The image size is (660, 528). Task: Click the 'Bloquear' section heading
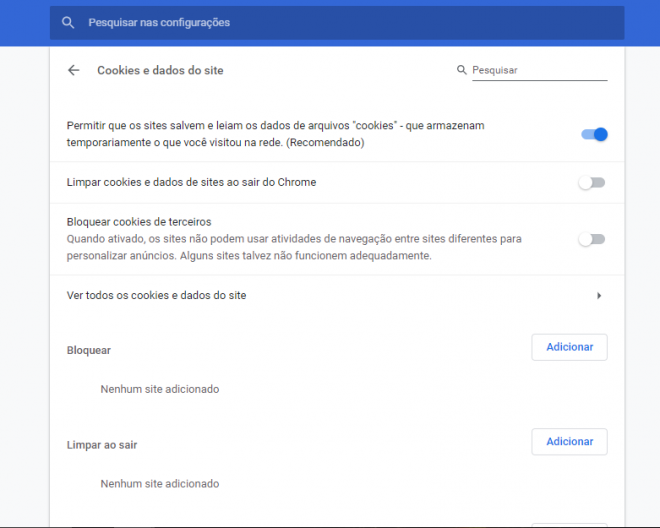pyautogui.click(x=88, y=350)
